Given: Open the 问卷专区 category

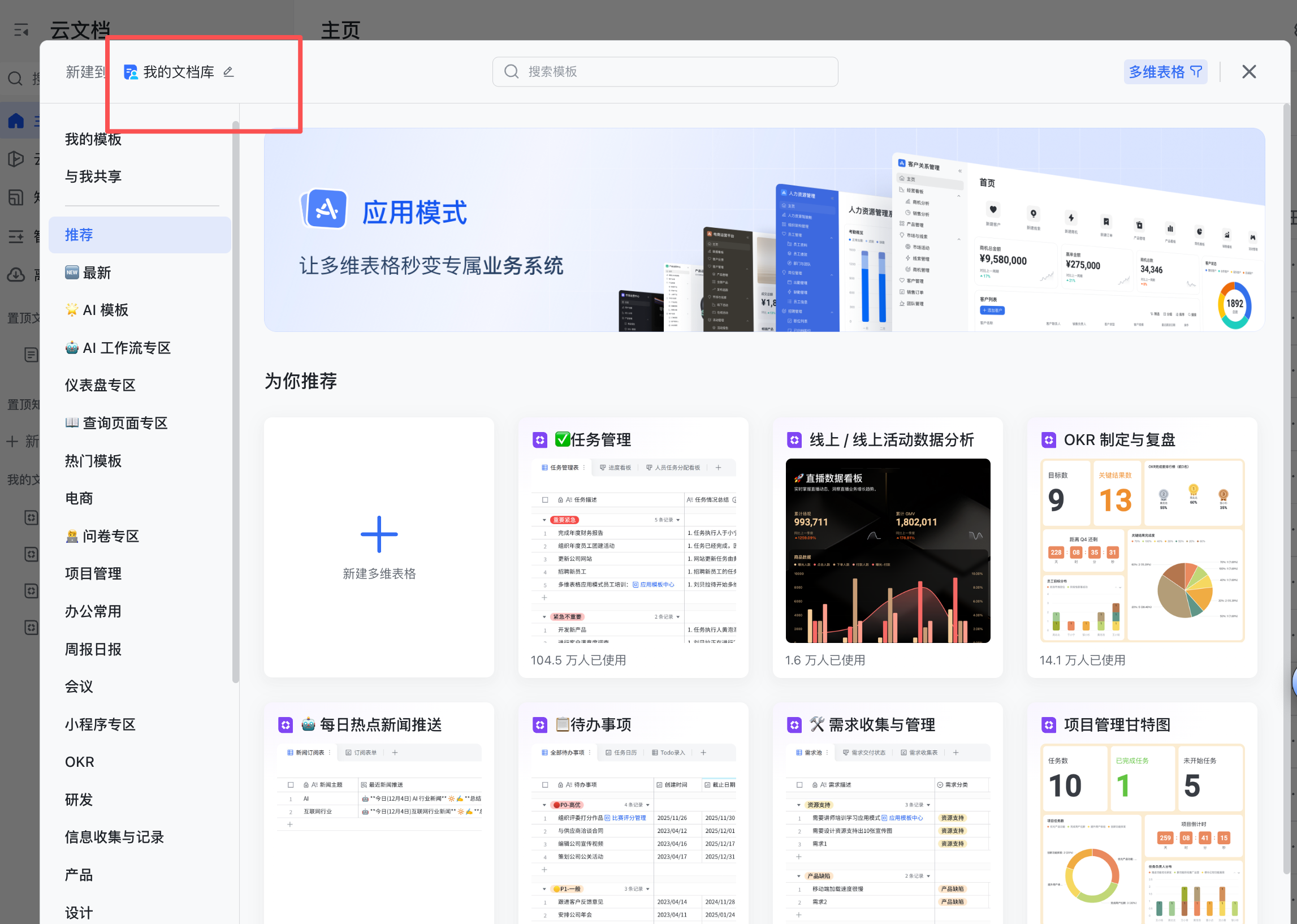Looking at the screenshot, I should tap(110, 536).
